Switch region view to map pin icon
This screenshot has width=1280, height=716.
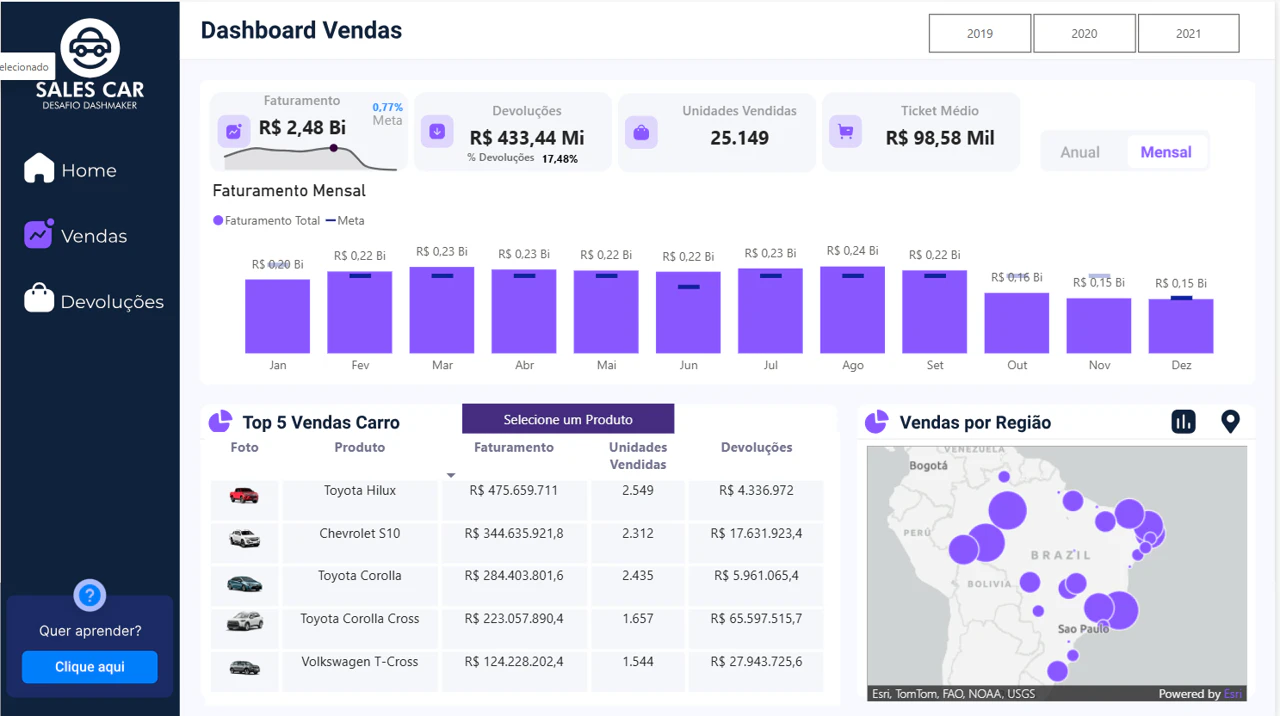[1231, 422]
